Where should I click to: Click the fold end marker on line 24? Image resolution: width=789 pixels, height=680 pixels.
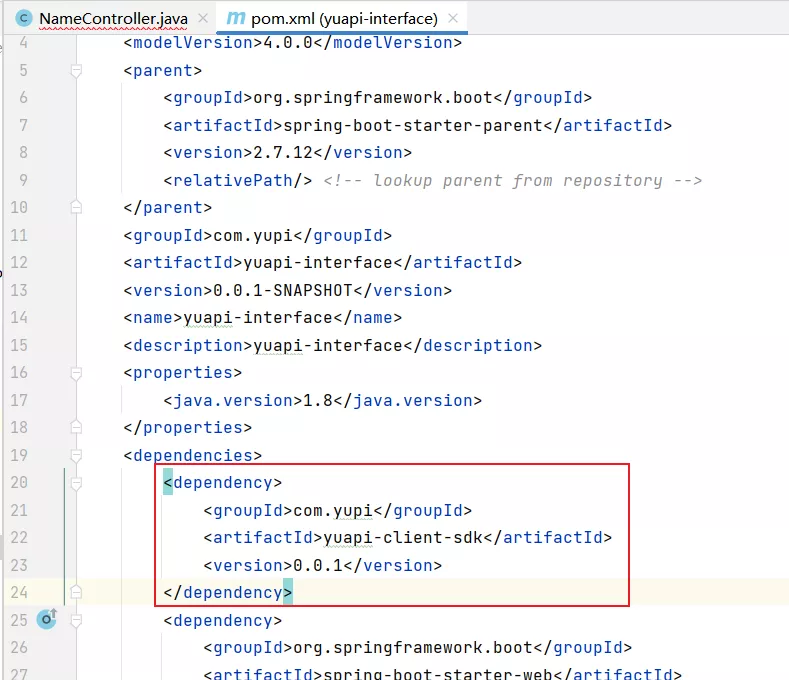coord(76,592)
